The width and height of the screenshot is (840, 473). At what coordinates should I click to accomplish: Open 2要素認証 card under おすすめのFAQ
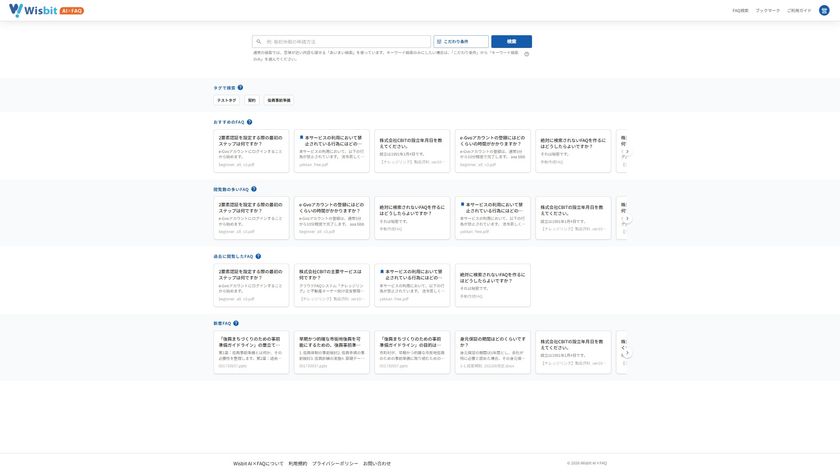point(251,151)
